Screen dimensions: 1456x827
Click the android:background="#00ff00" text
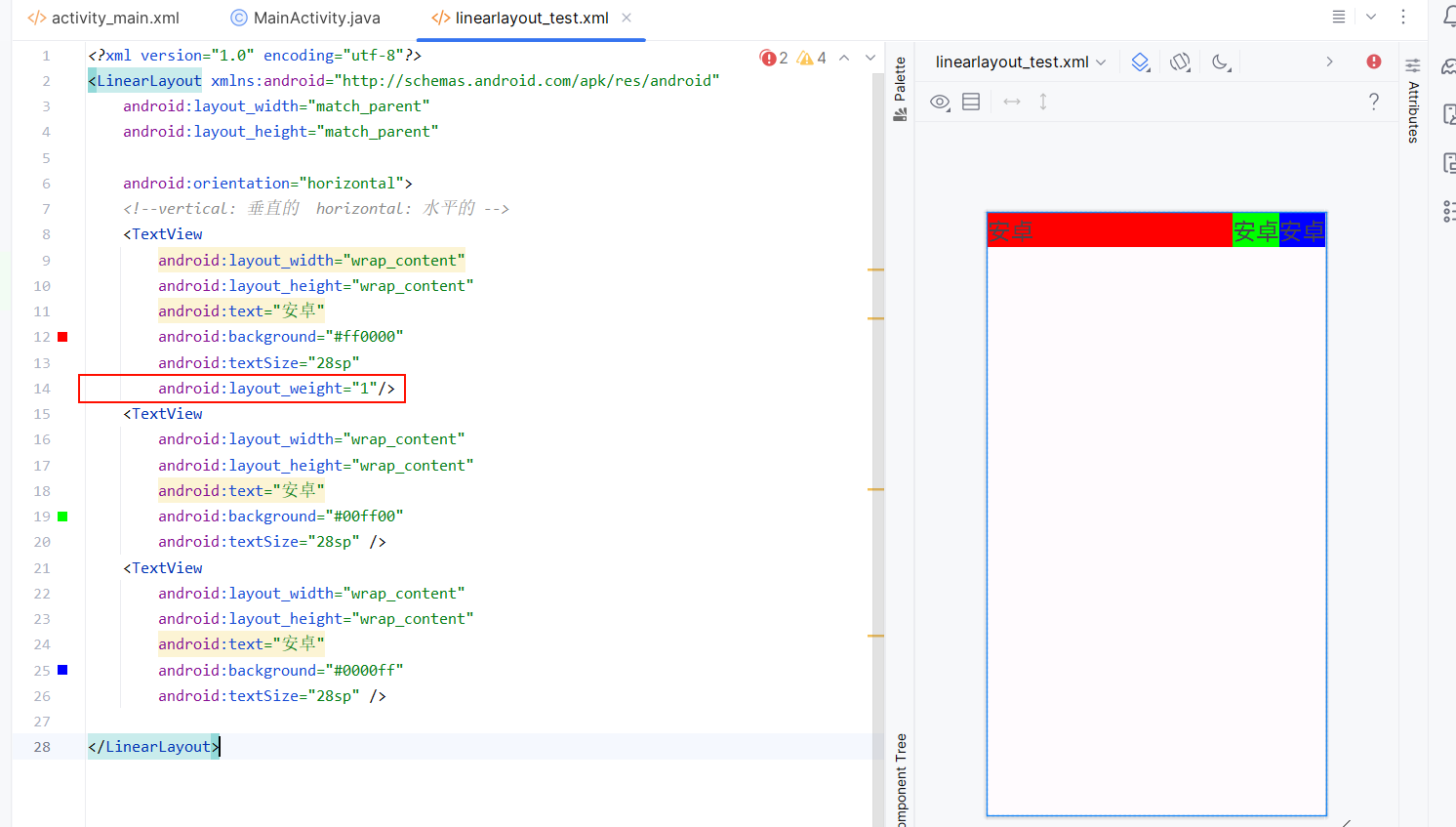click(280, 517)
